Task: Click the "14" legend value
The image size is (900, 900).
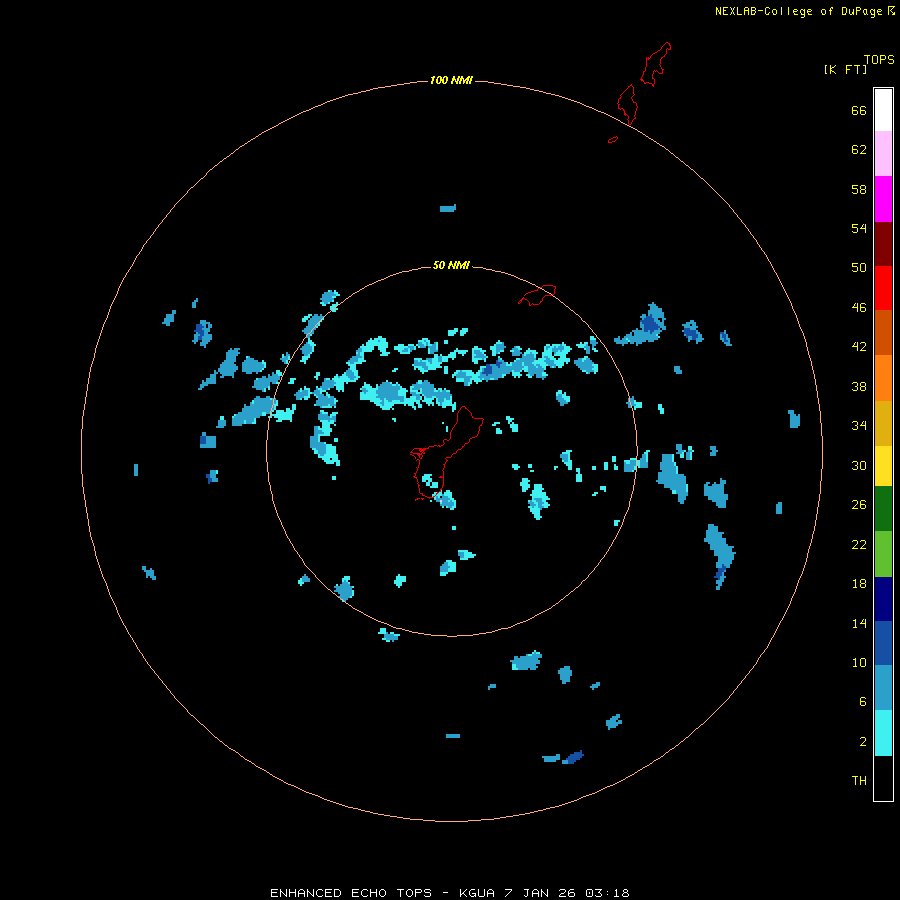Action: click(x=859, y=623)
